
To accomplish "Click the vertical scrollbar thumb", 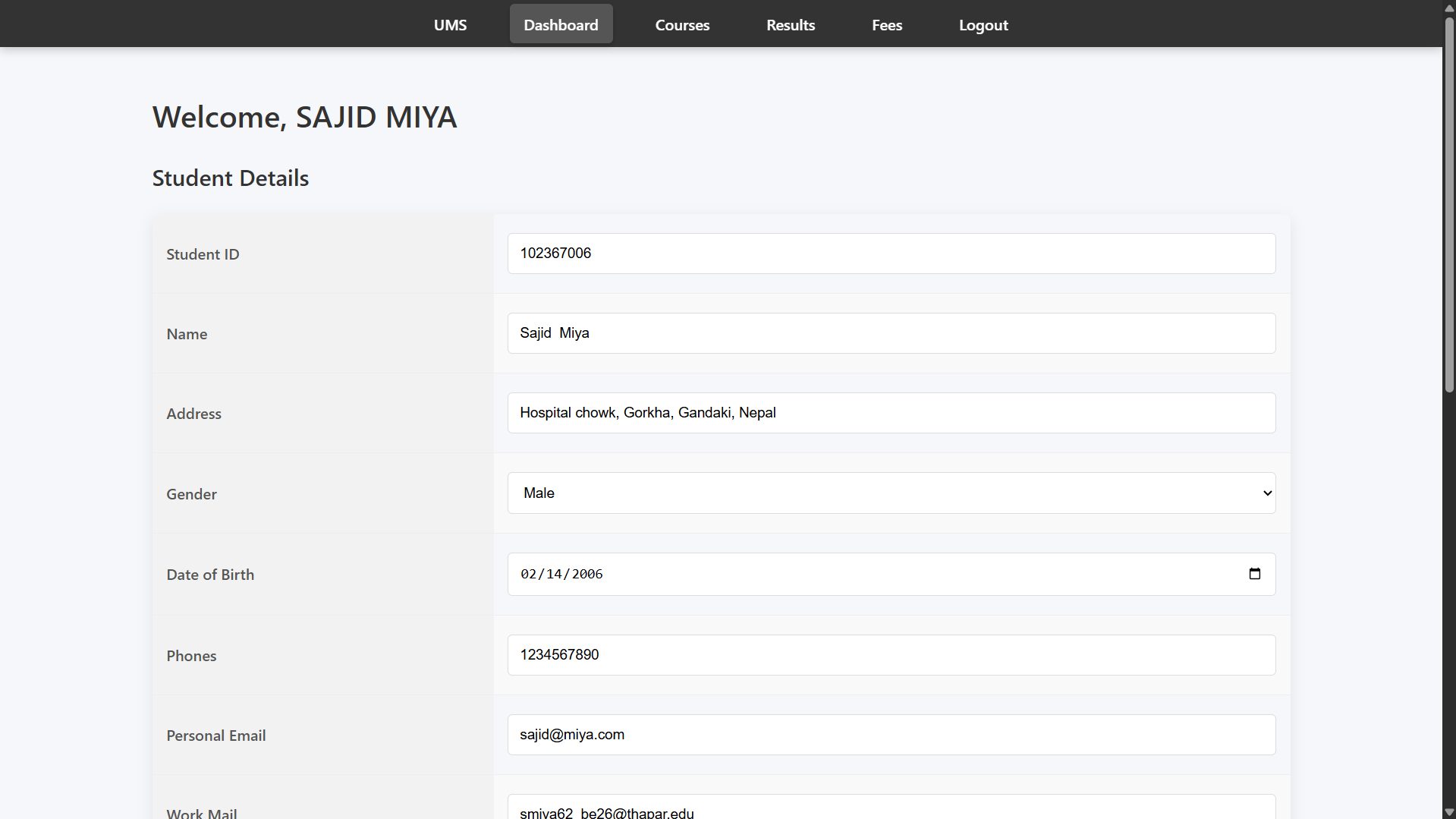I will 1449,203.
